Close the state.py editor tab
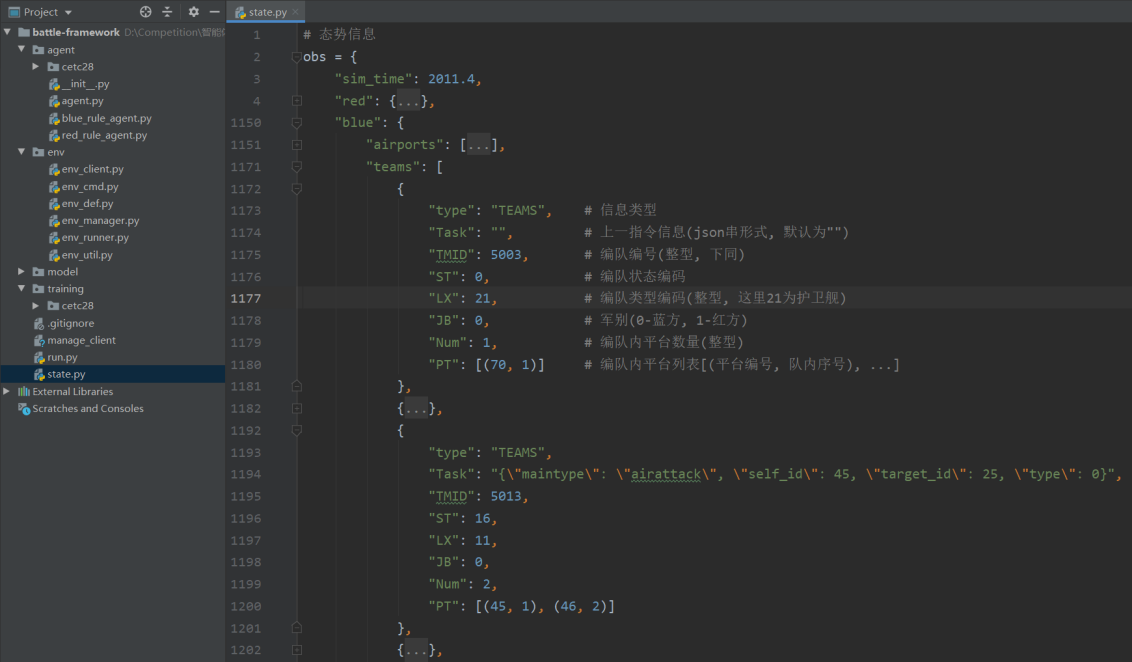This screenshot has height=662, width=1132. click(295, 12)
